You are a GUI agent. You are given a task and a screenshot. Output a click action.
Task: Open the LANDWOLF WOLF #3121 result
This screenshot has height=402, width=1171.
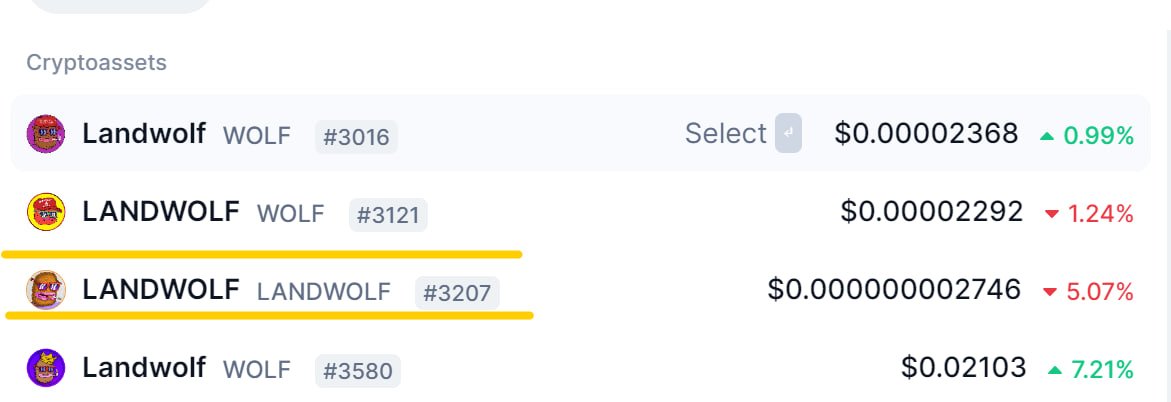(580, 212)
